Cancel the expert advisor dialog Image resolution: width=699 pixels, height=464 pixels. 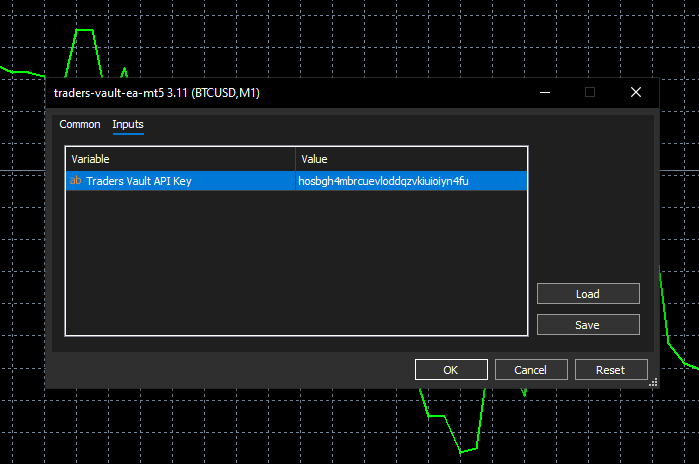point(531,370)
